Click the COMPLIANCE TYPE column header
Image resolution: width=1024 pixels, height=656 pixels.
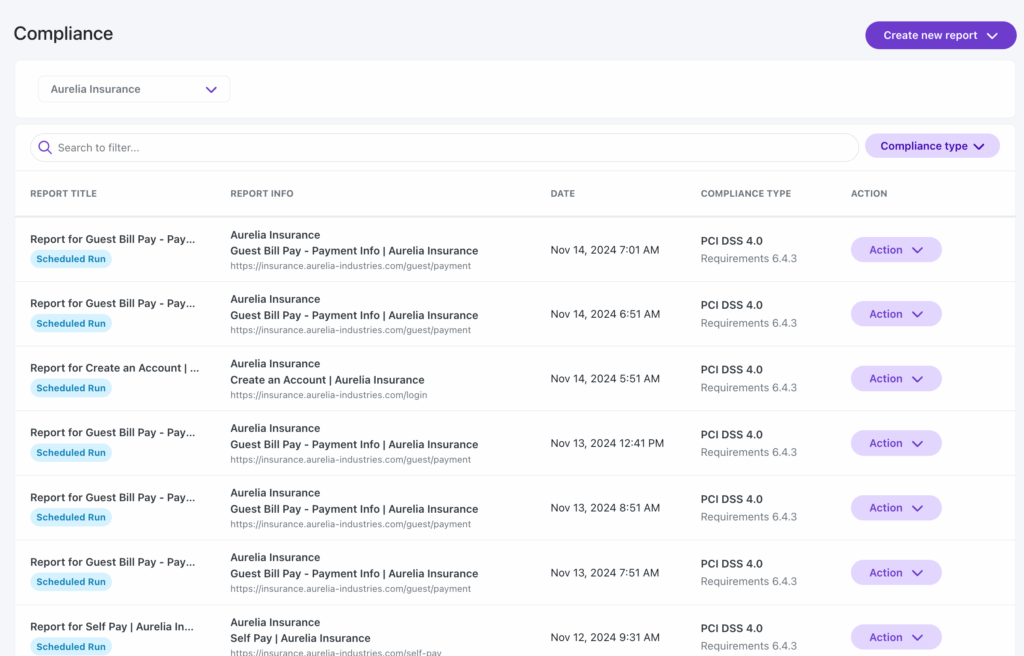746,193
